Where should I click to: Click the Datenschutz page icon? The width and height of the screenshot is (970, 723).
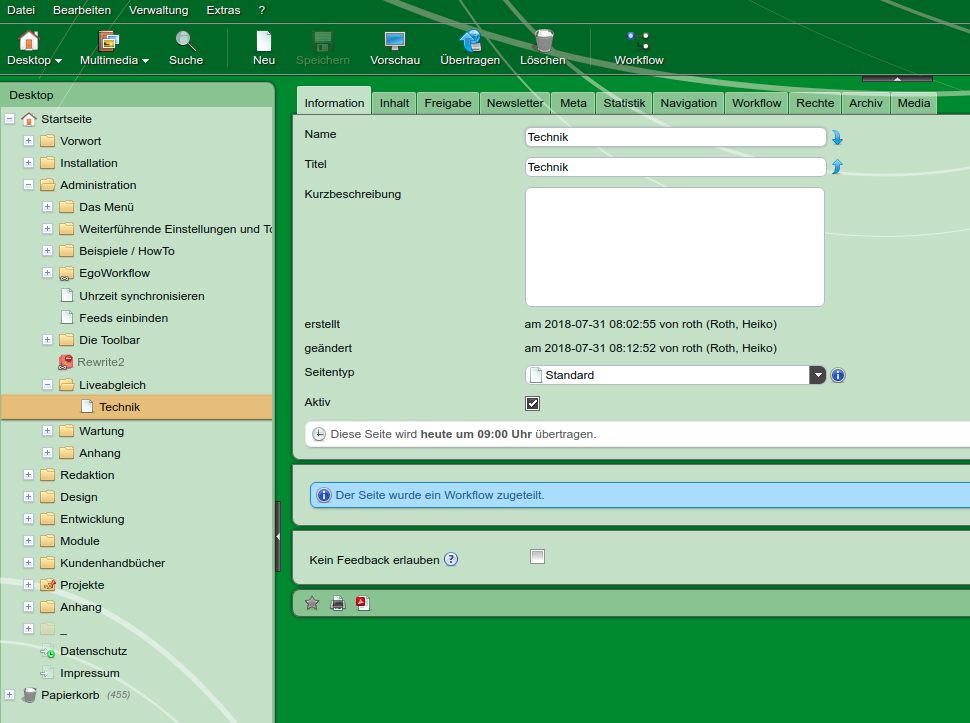48,651
